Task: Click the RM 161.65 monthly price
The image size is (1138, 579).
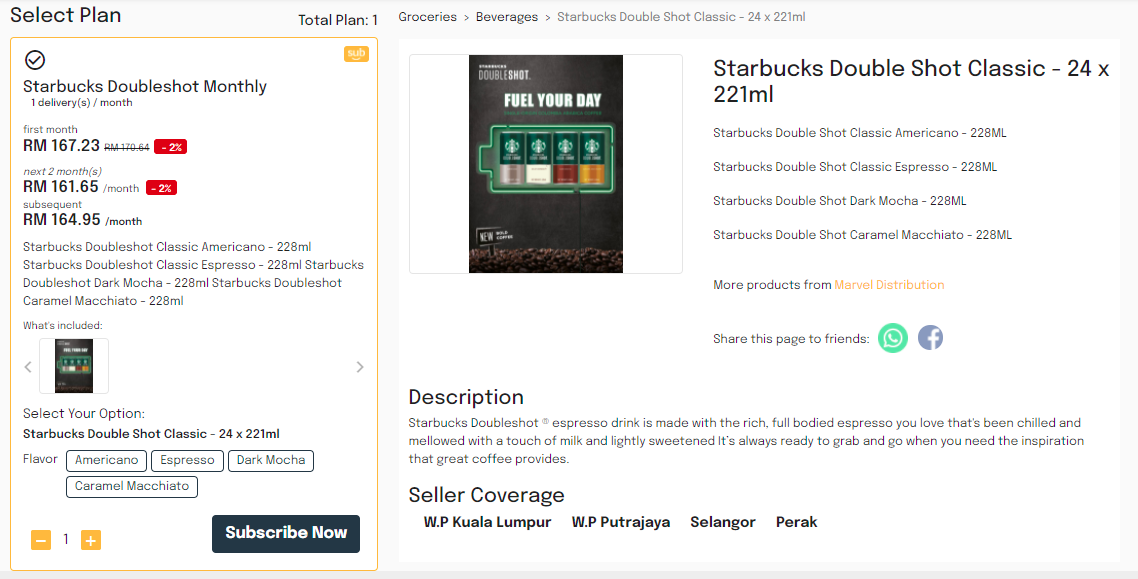Action: coord(61,186)
